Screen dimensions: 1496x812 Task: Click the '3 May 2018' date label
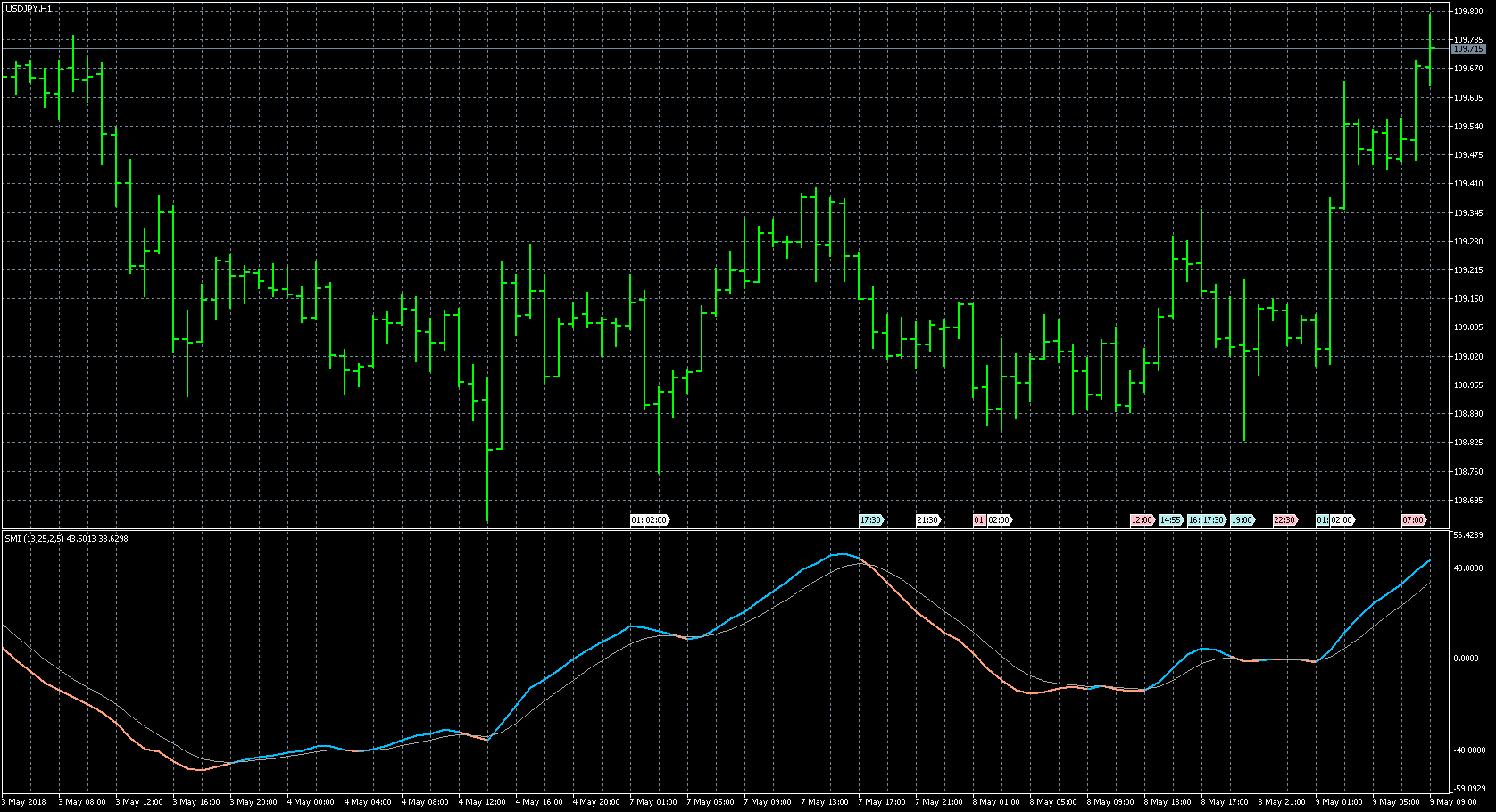[x=27, y=802]
